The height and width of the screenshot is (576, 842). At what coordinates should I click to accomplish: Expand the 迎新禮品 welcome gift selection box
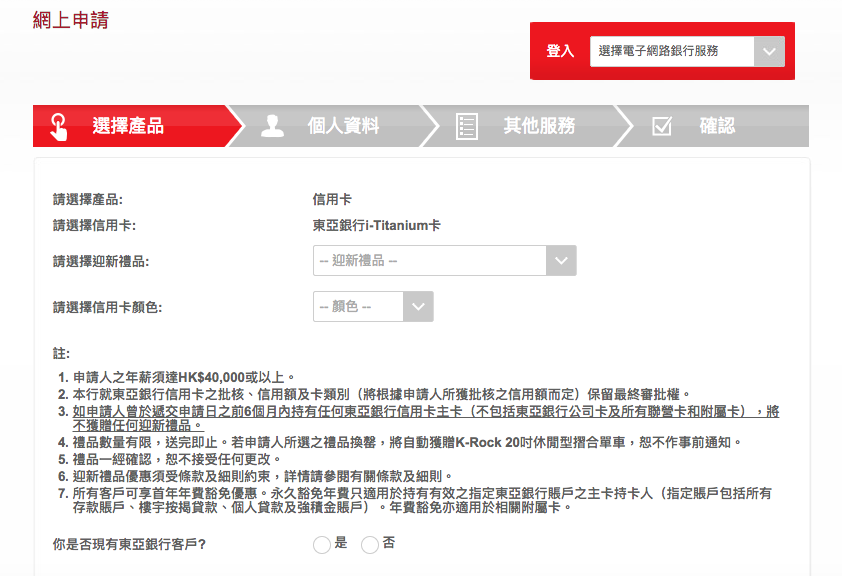(430, 261)
